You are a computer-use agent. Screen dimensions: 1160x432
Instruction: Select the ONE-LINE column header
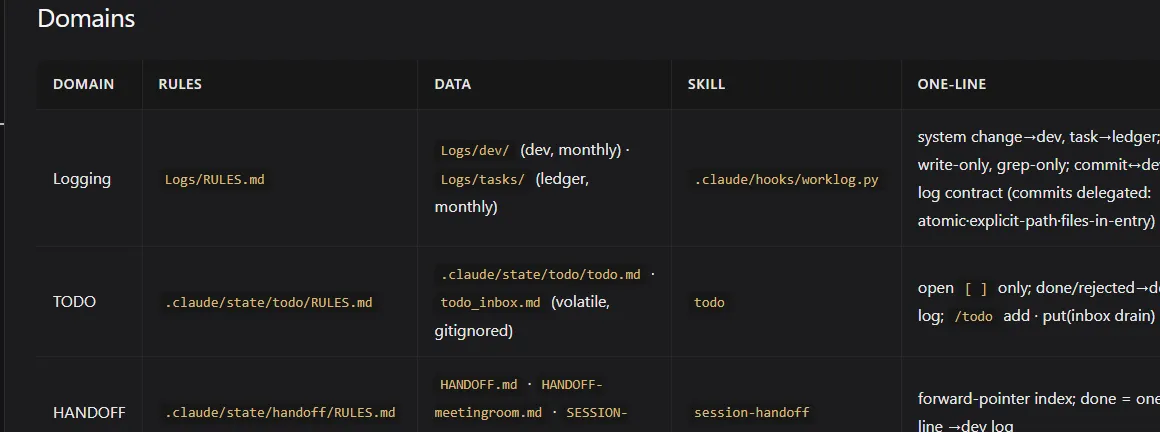point(952,84)
